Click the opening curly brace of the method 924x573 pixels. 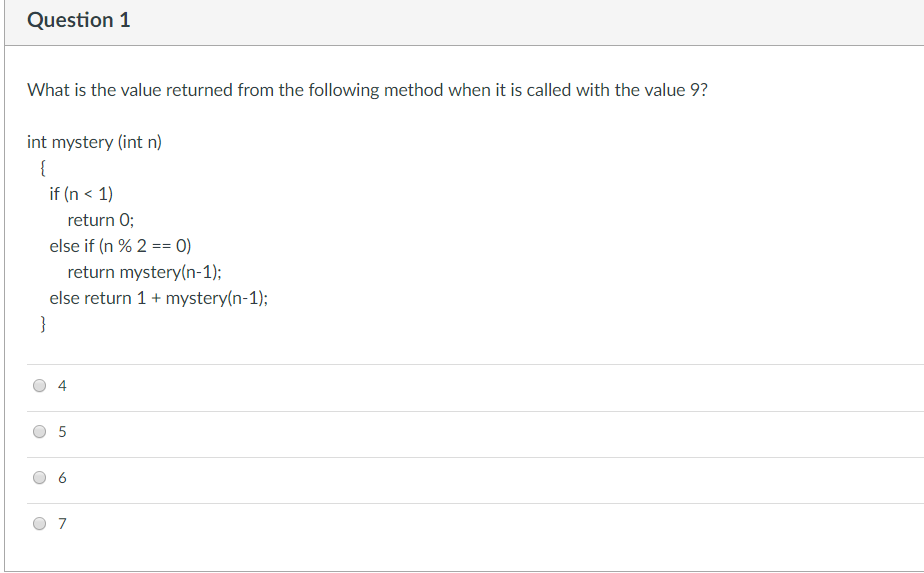(42, 167)
